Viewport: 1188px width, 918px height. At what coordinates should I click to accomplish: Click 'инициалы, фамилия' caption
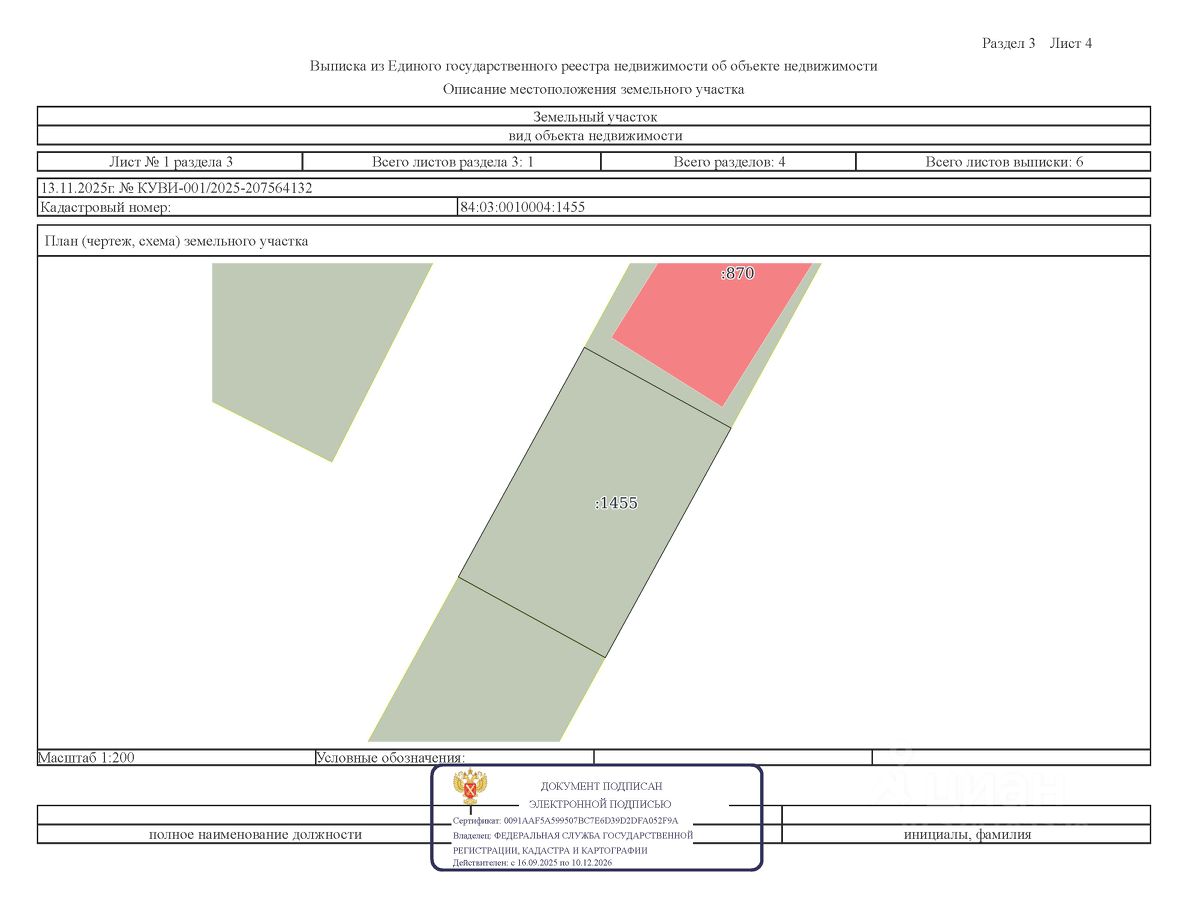pos(967,835)
